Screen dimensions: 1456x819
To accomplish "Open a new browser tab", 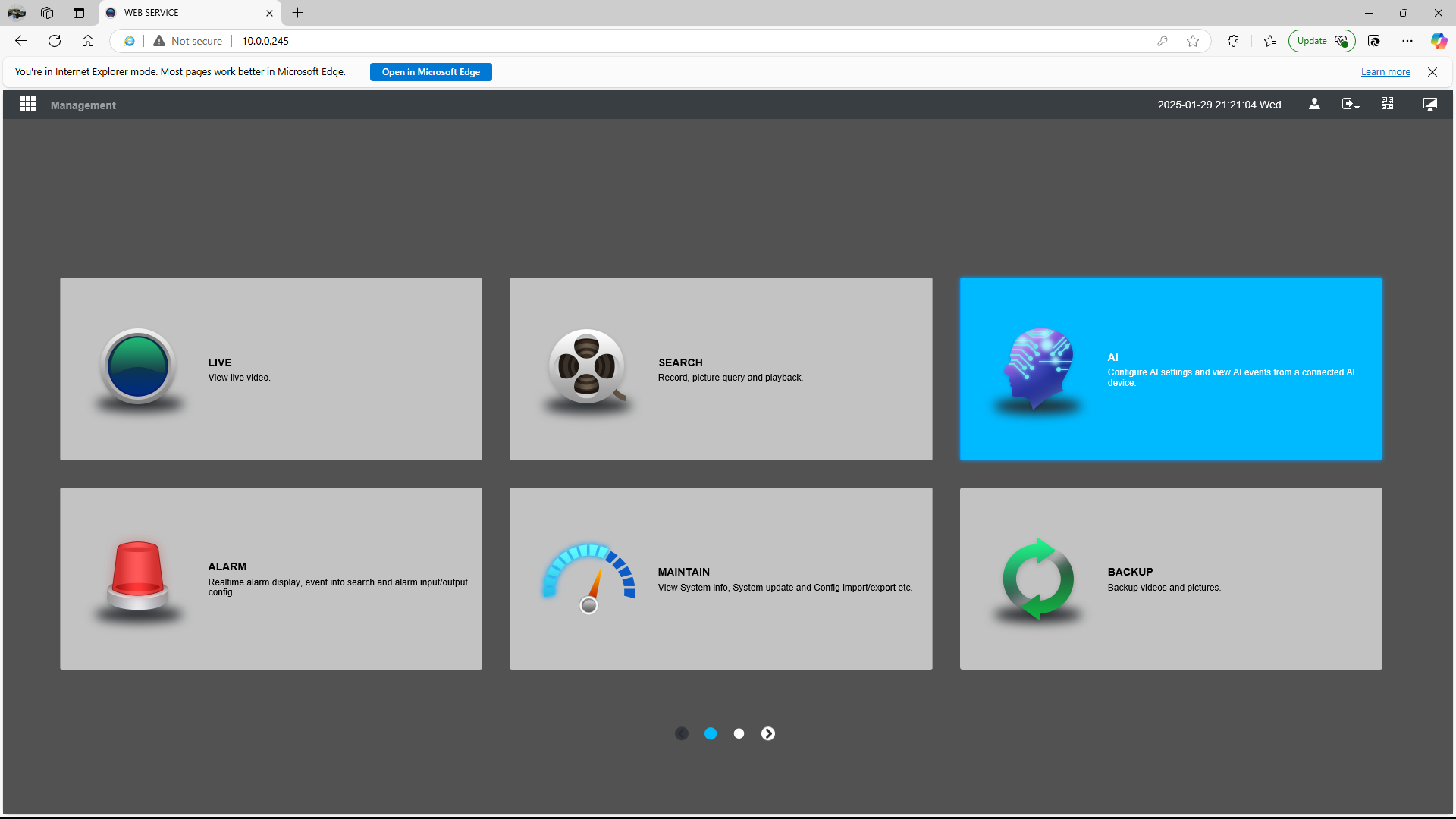I will coord(298,13).
